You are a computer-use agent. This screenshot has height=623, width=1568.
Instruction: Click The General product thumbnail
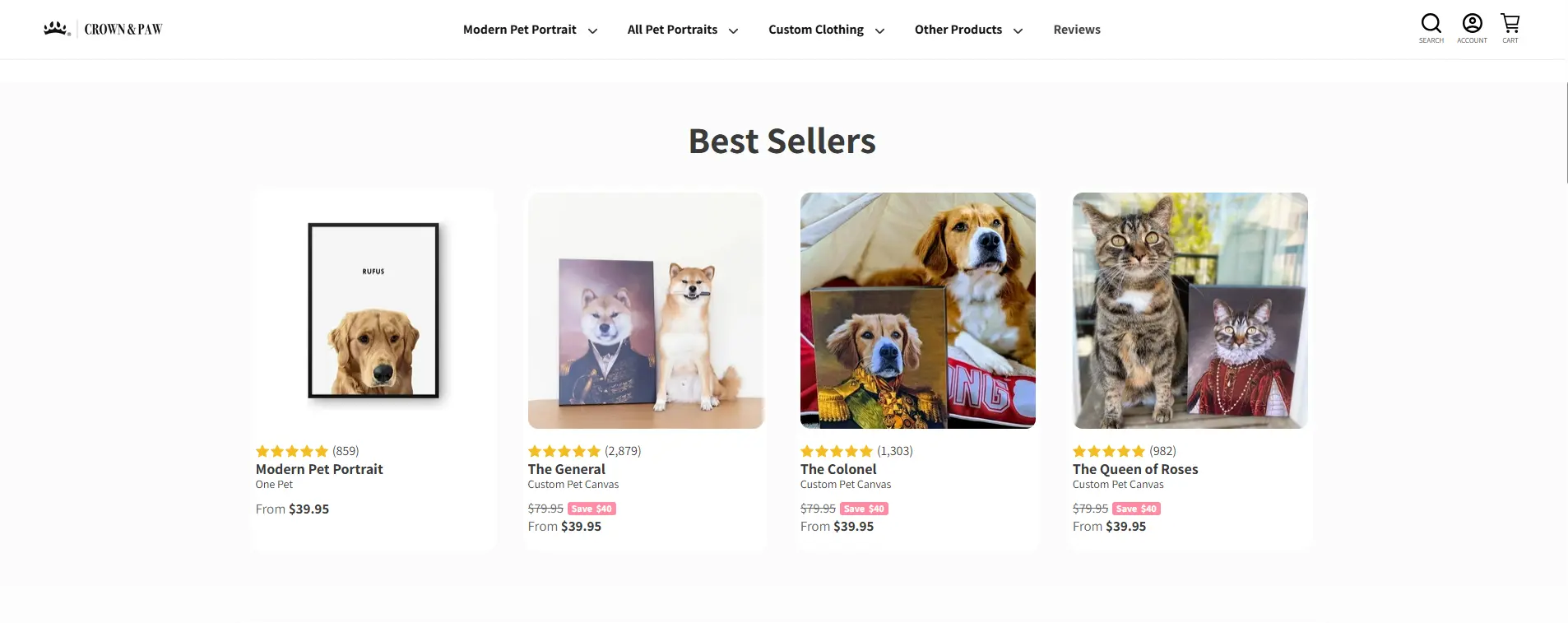click(645, 310)
